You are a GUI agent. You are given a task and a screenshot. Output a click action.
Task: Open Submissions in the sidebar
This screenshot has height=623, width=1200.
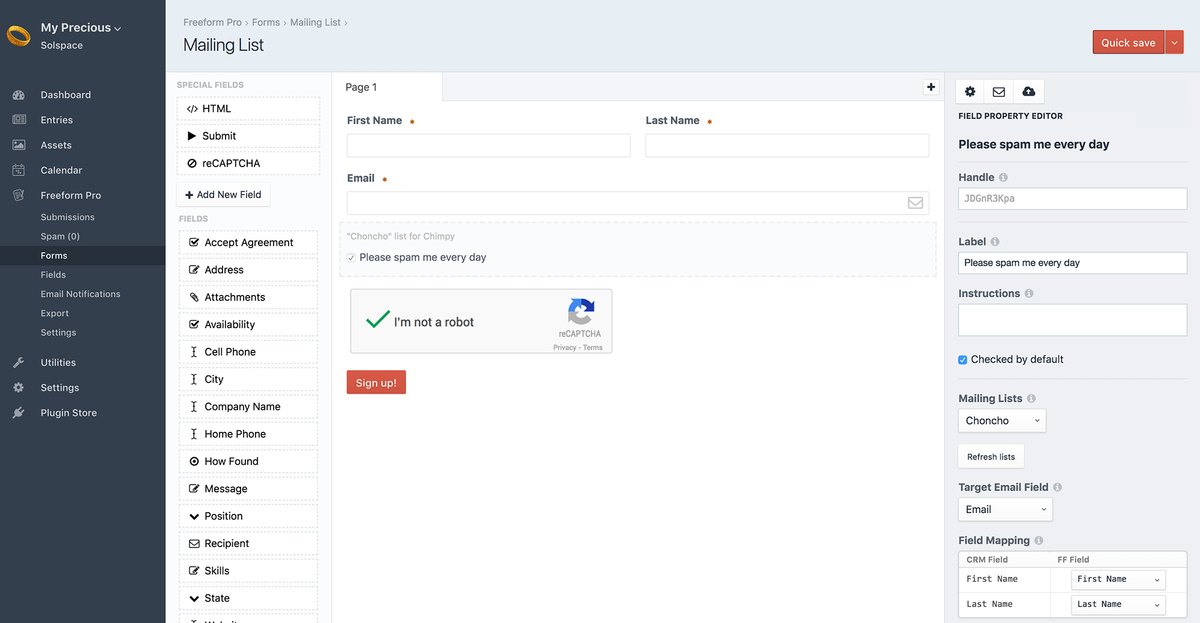68,217
